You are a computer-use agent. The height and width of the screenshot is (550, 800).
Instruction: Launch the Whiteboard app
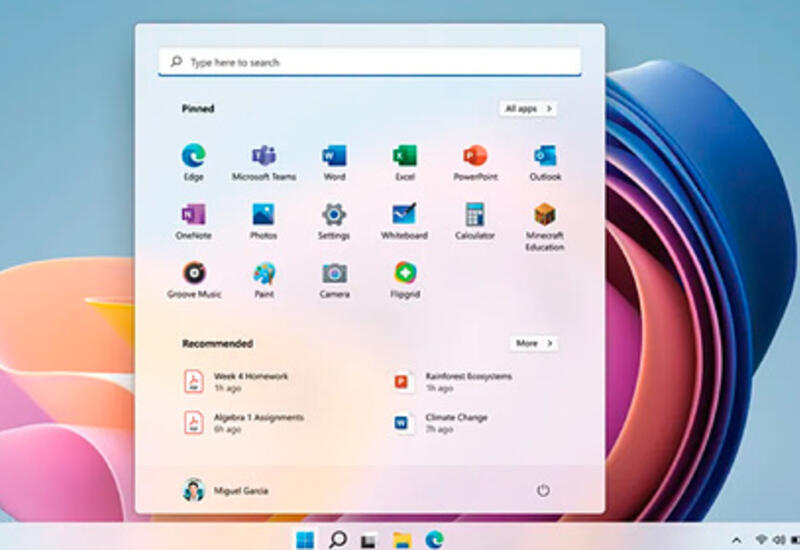[404, 221]
